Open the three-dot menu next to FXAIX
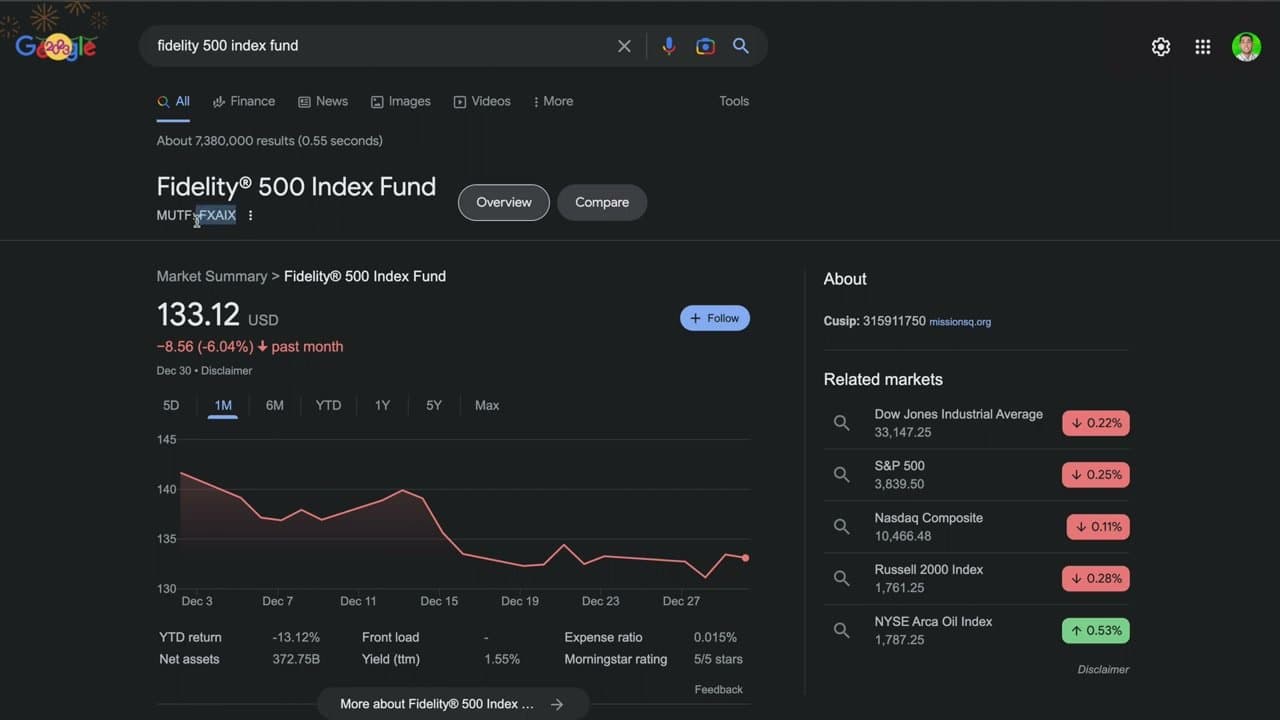 click(x=250, y=214)
